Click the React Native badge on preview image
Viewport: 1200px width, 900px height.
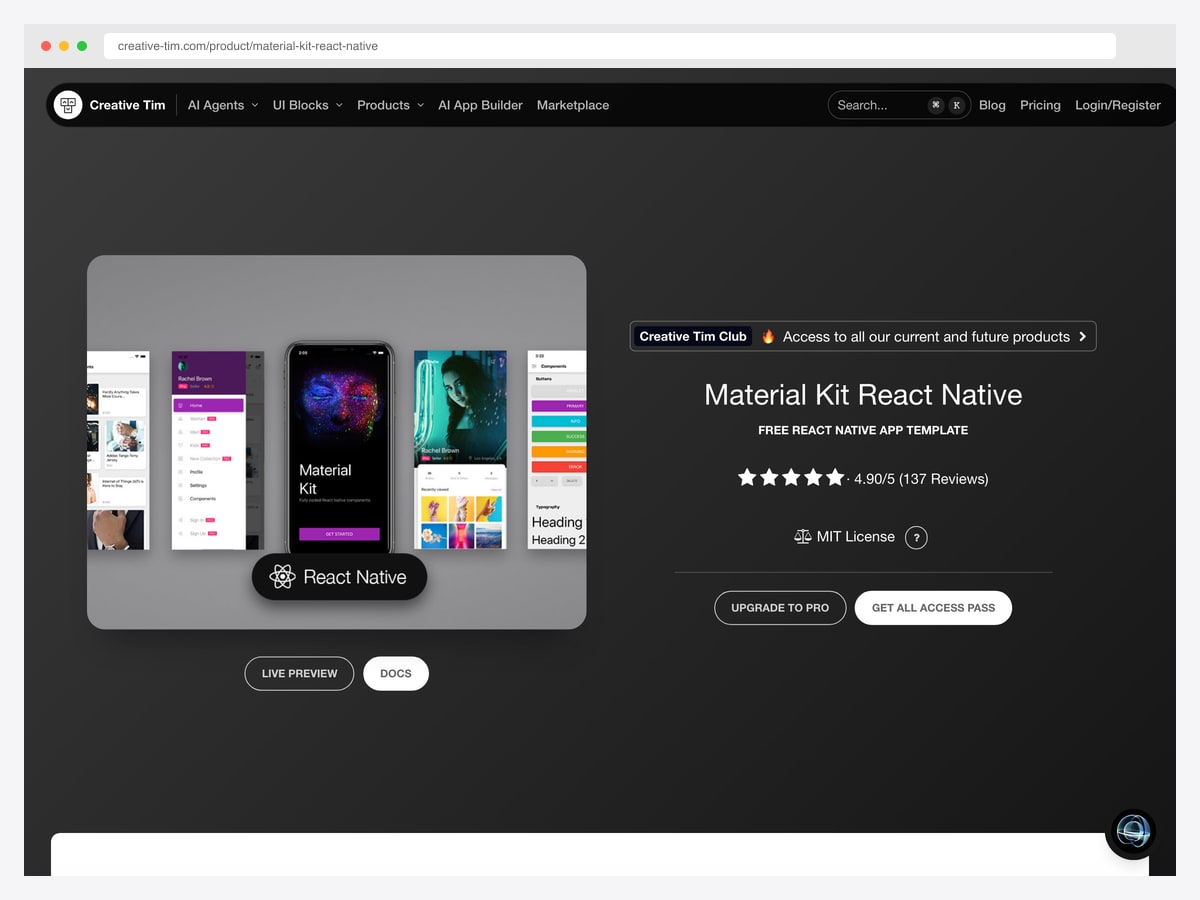point(339,577)
